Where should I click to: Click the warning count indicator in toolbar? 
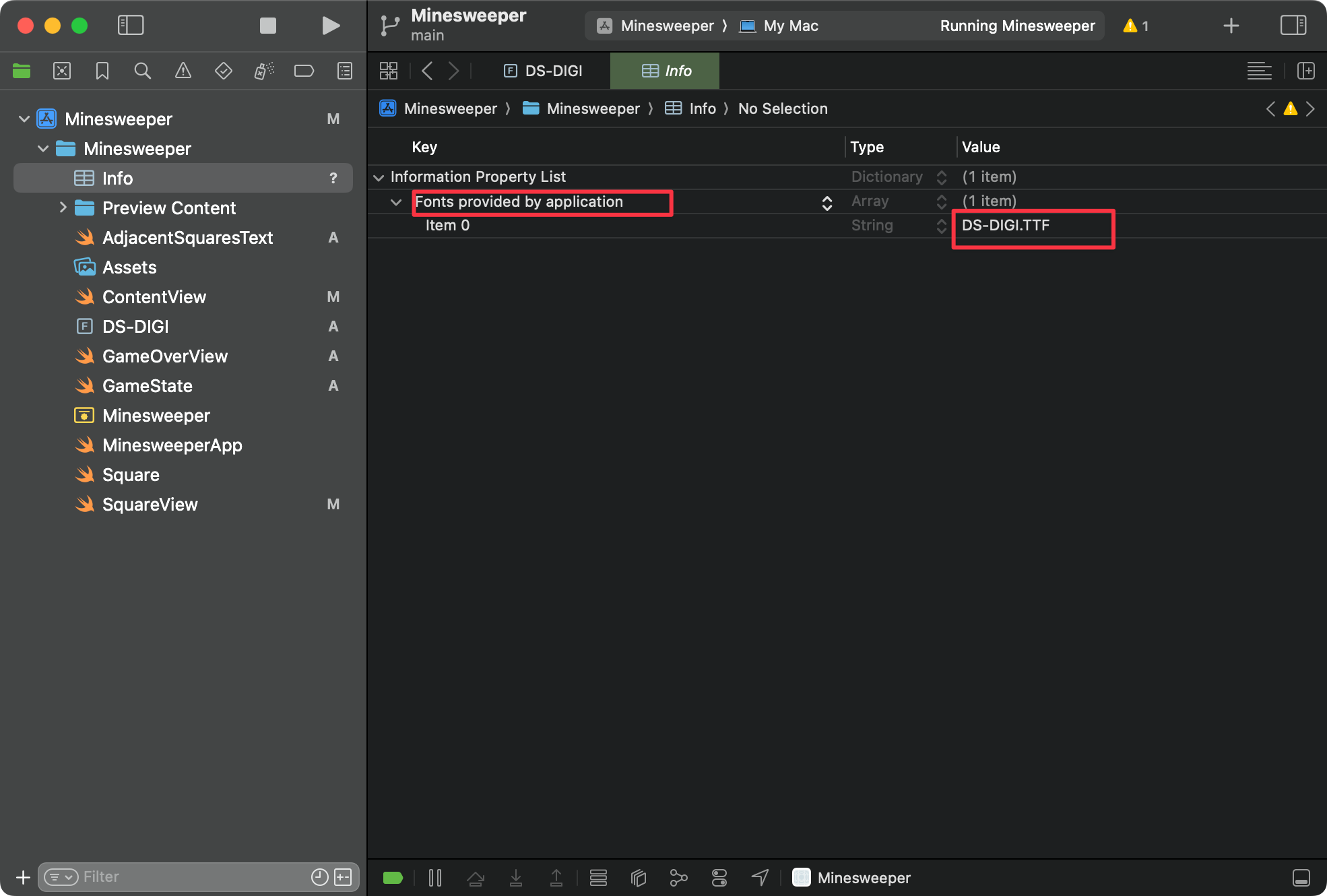[1136, 26]
